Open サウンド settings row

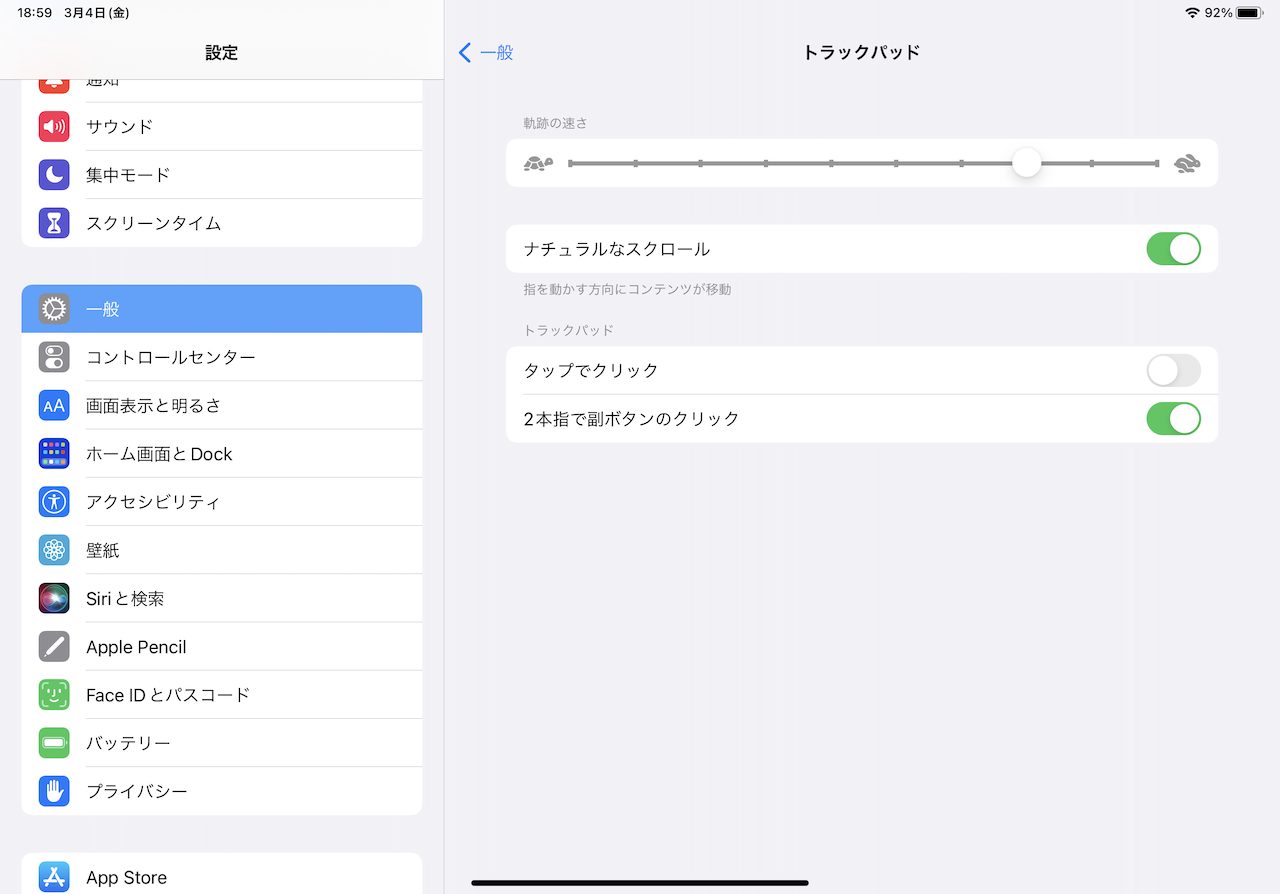(x=222, y=127)
